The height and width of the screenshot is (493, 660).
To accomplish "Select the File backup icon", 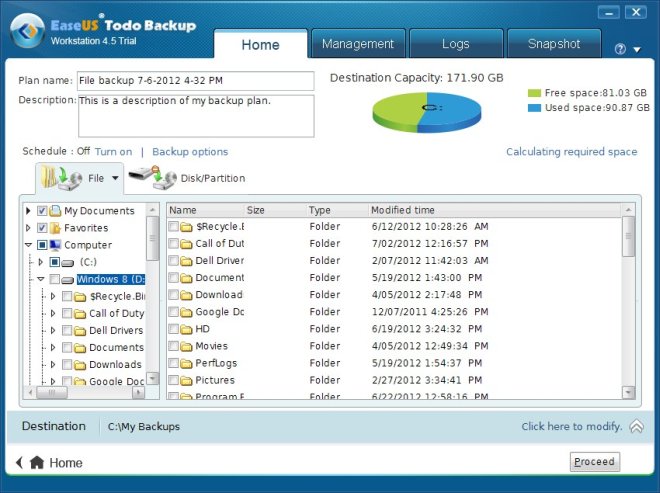I will tap(61, 177).
